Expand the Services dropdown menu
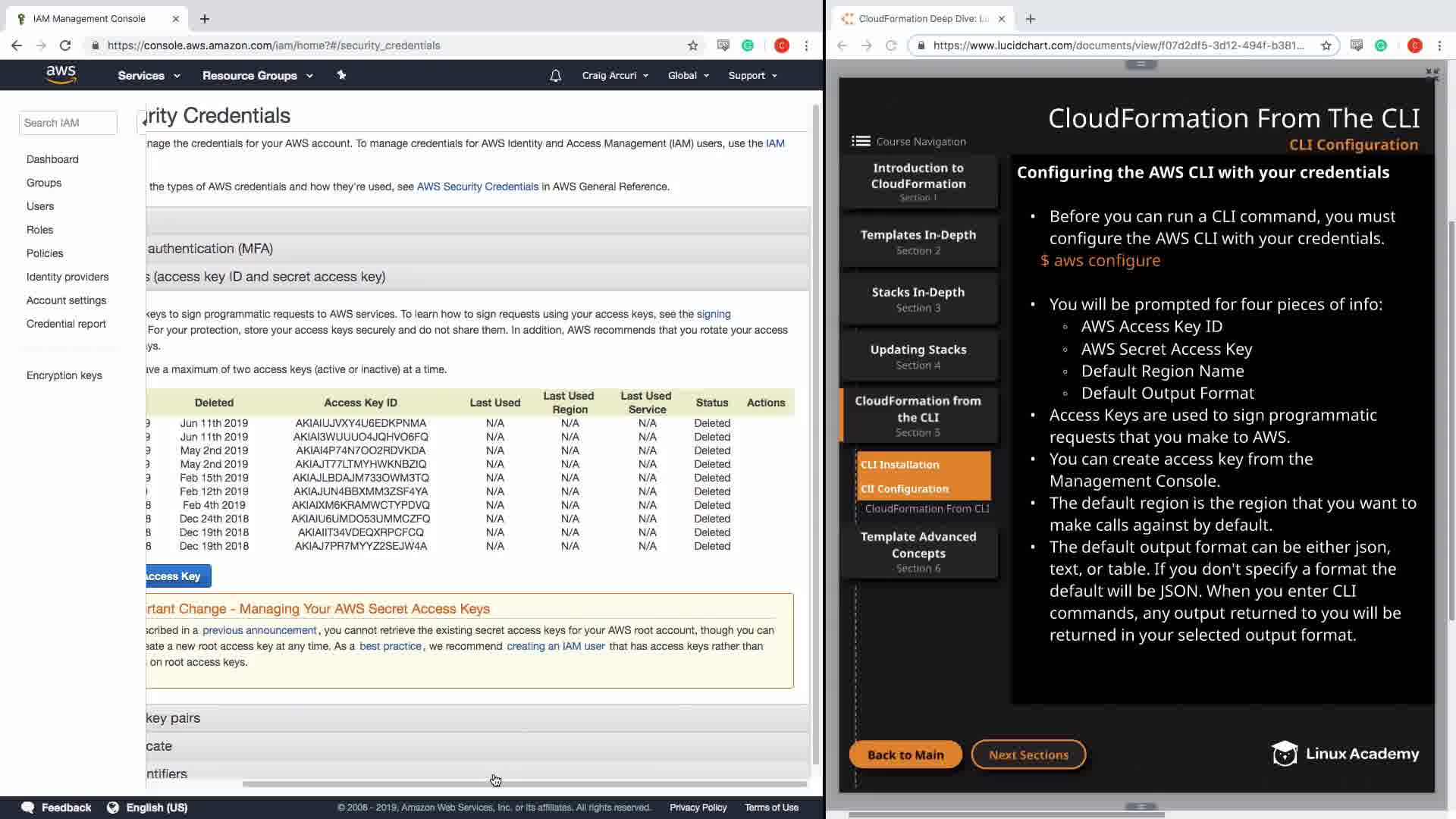The image size is (1456, 819). (149, 76)
